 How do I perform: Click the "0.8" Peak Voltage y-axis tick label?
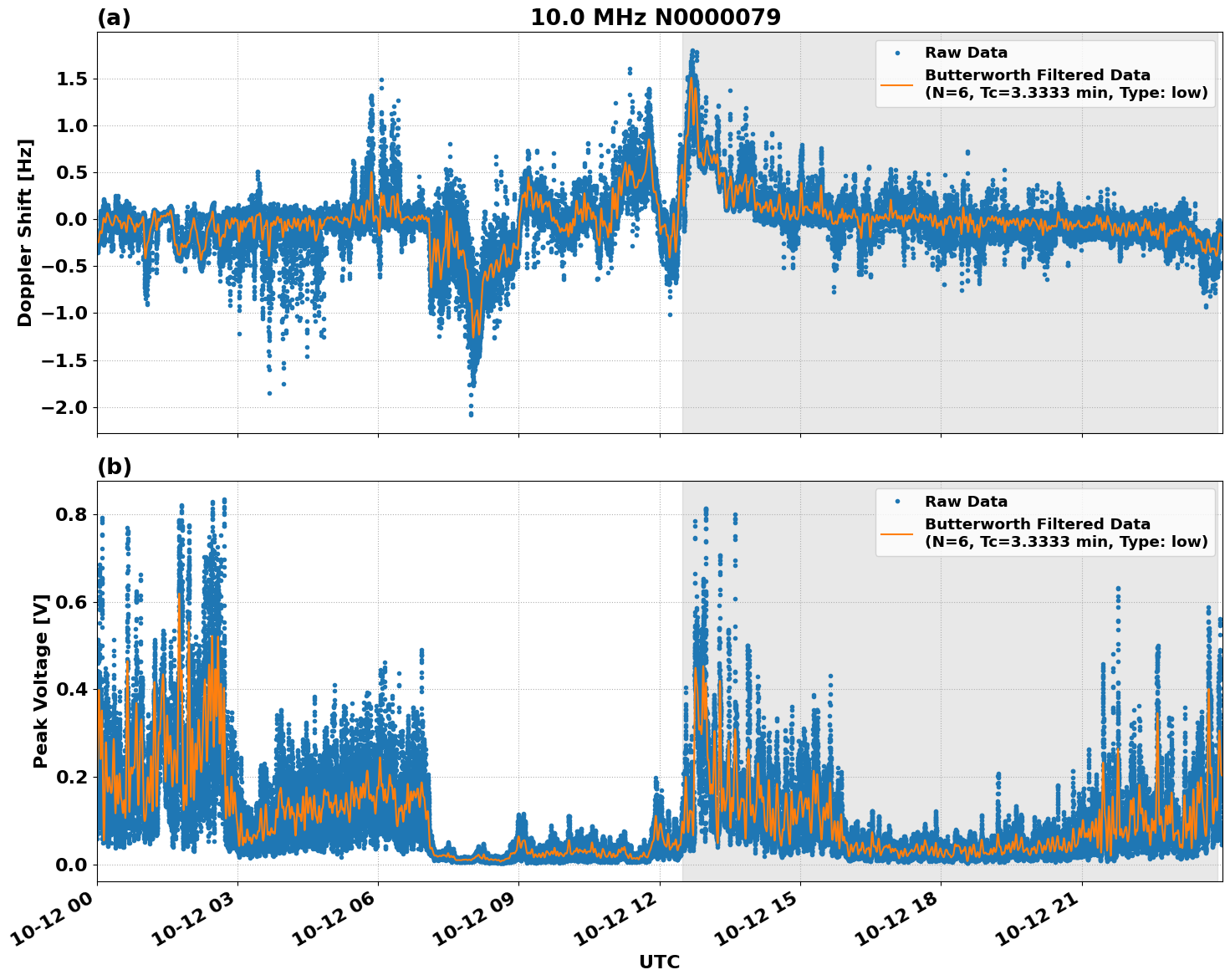(71, 515)
